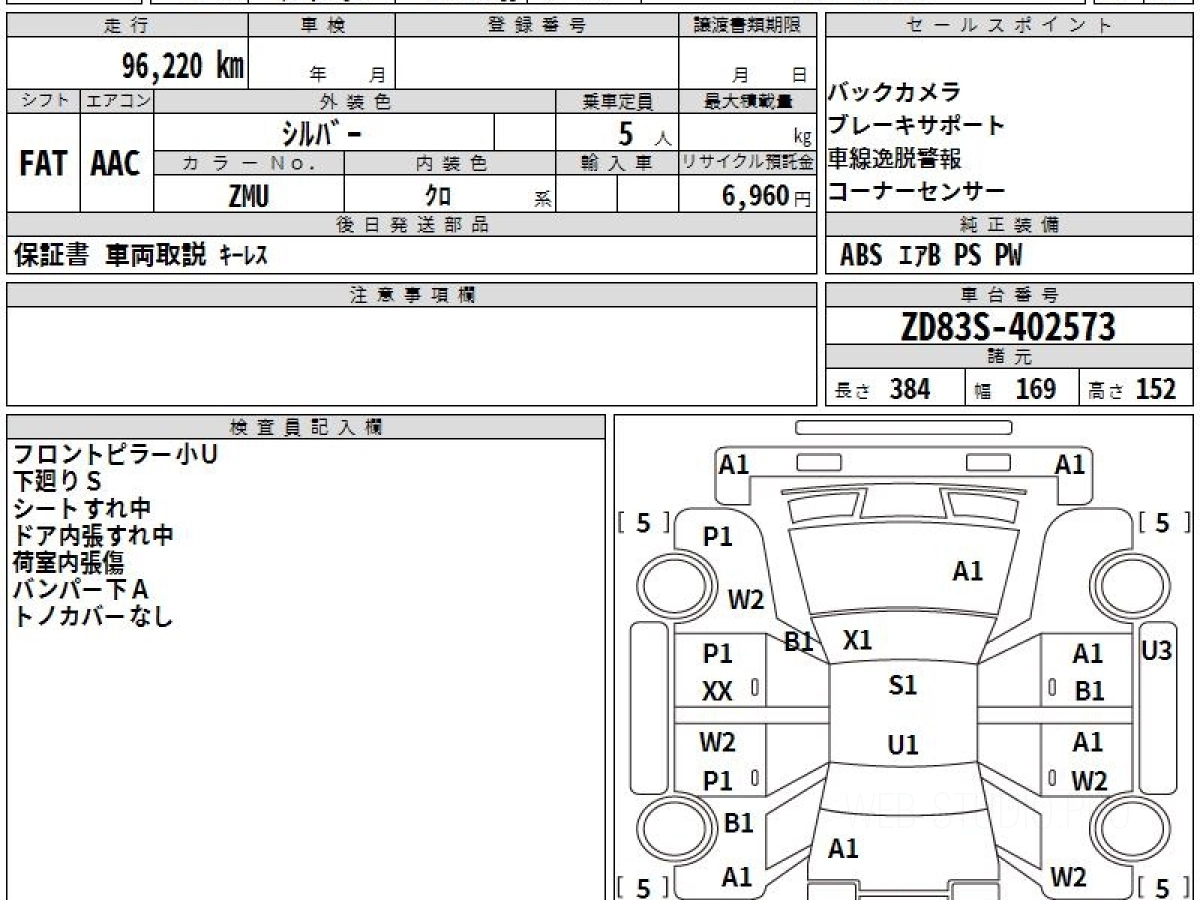Click the 外装色 header
This screenshot has height=900, width=1200.
pos(355,101)
